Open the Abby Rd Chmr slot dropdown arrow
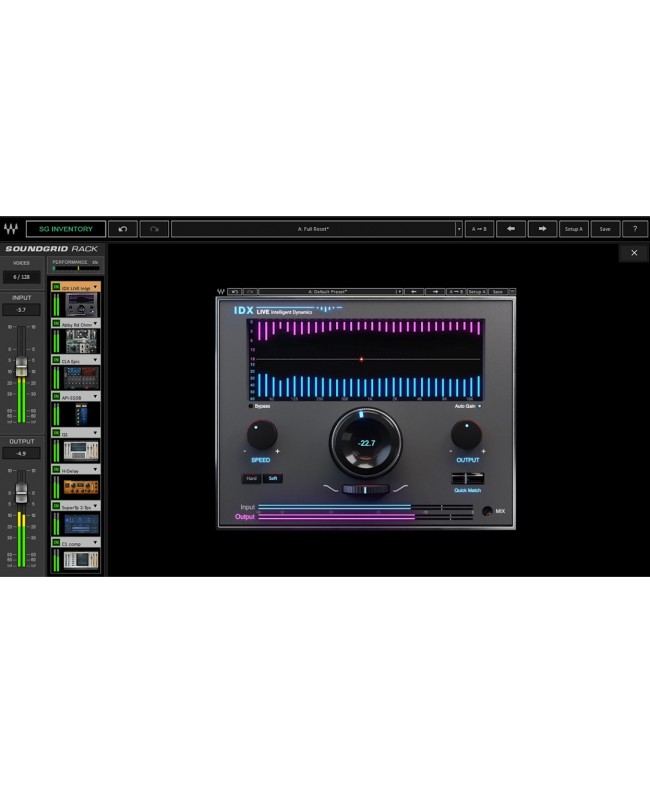650x794 pixels. 95,324
